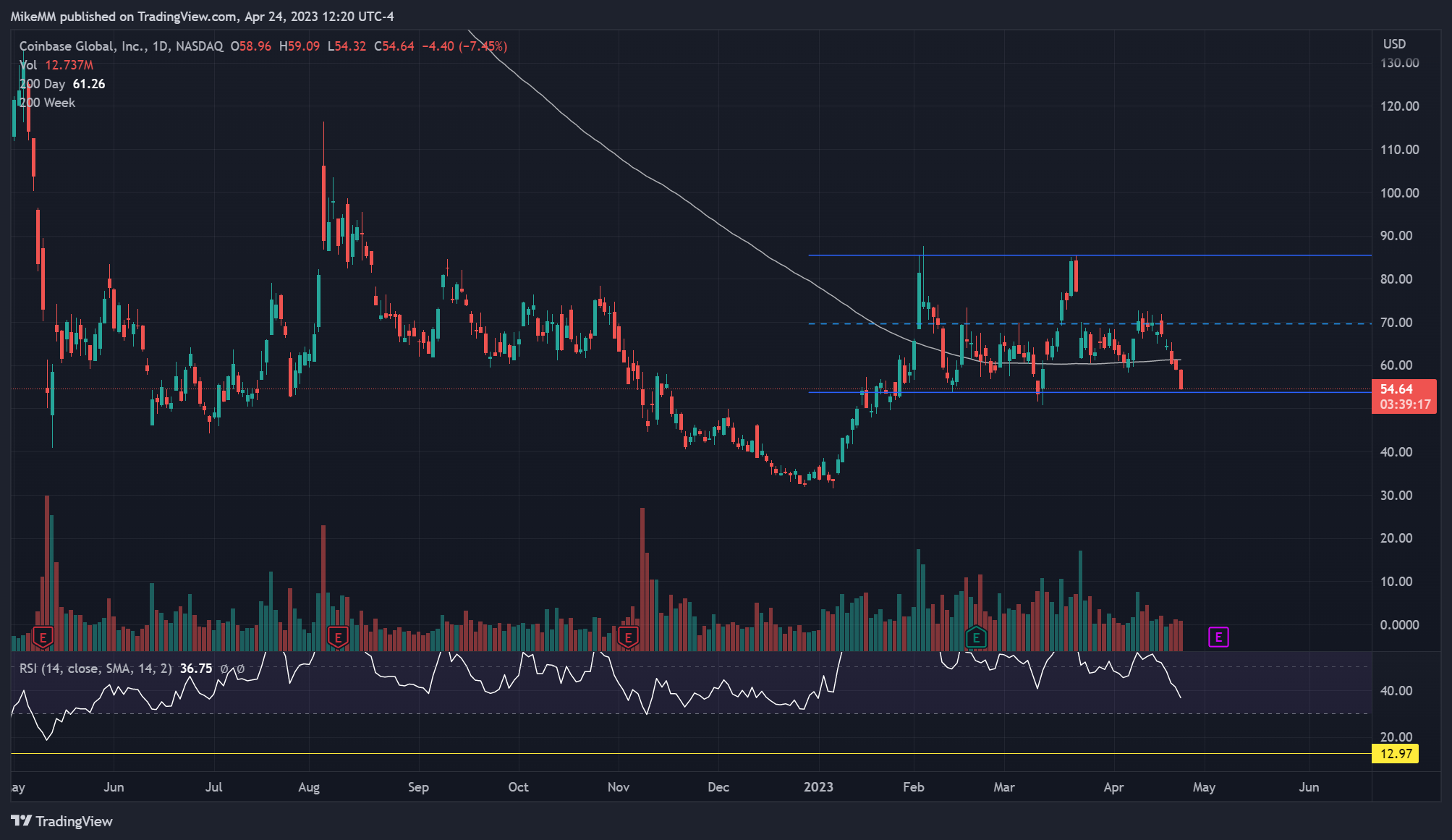
Task: Click the green E earnings marker in February
Action: pos(976,637)
